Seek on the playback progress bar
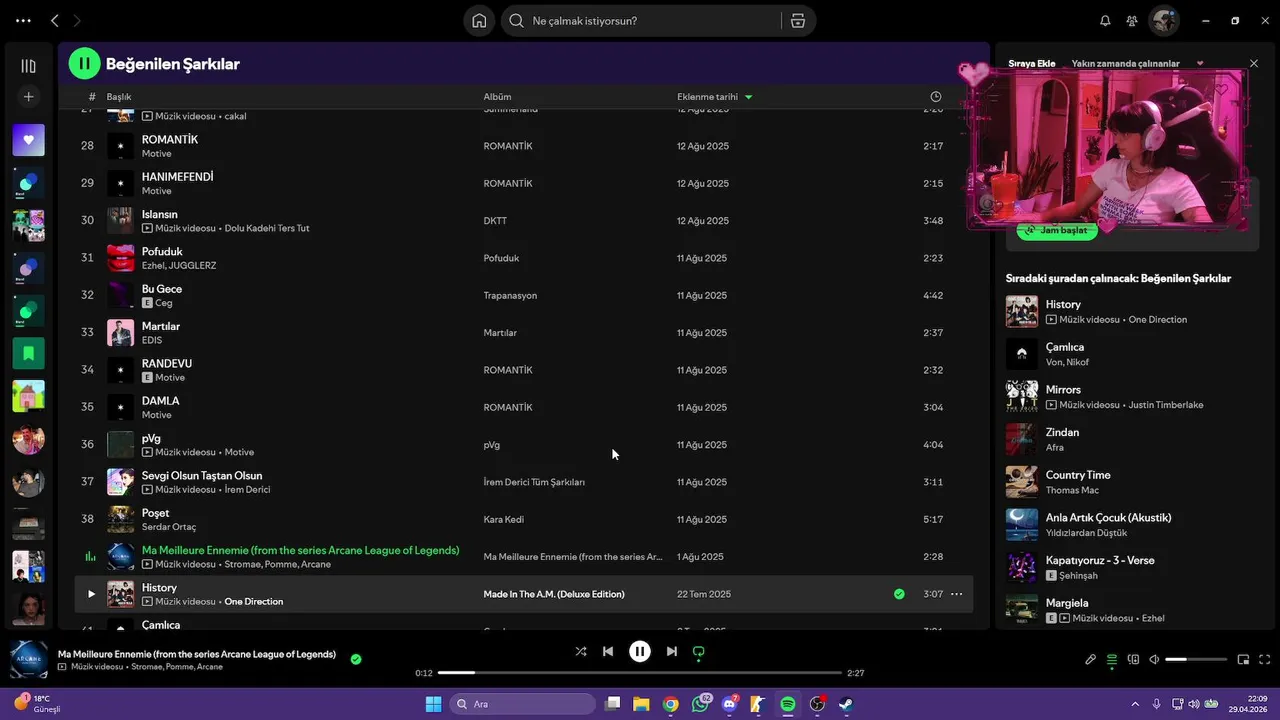Screen dimensions: 1280x720 click(x=640, y=673)
